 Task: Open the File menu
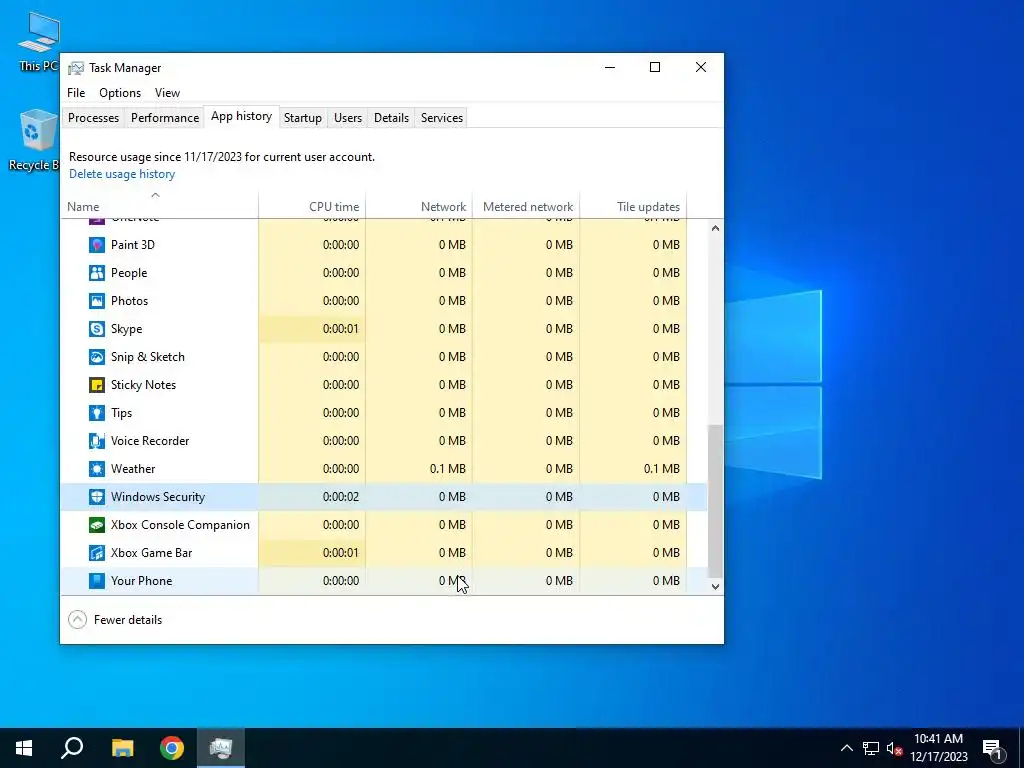[76, 93]
